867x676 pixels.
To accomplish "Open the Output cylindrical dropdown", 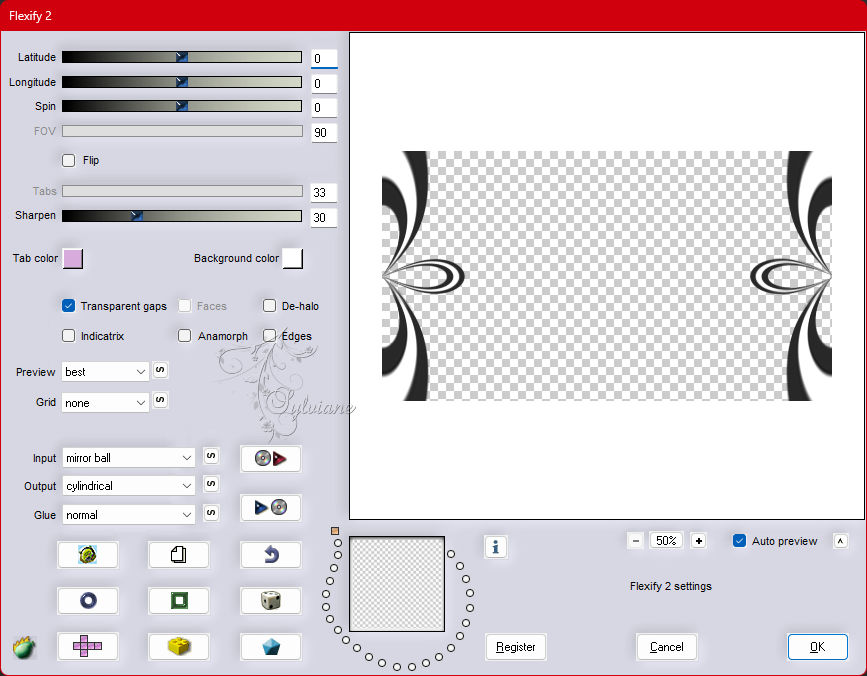I will [x=129, y=486].
